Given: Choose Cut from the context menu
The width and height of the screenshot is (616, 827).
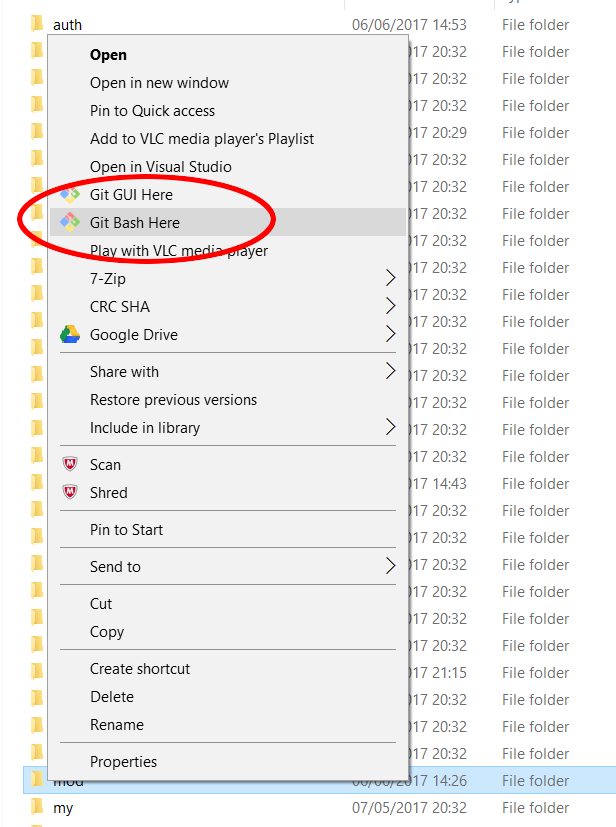Looking at the screenshot, I should 228,603.
